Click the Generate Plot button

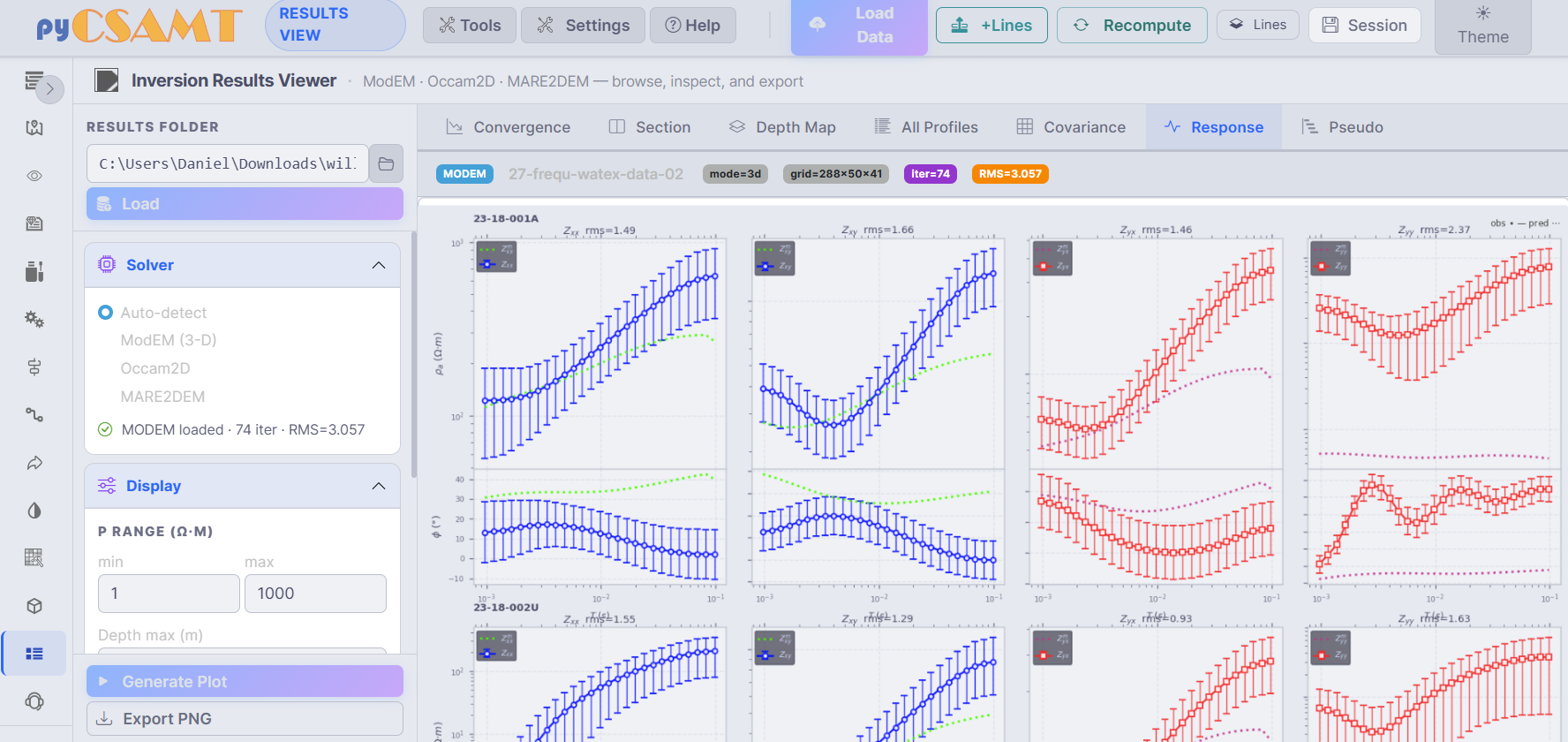click(245, 681)
